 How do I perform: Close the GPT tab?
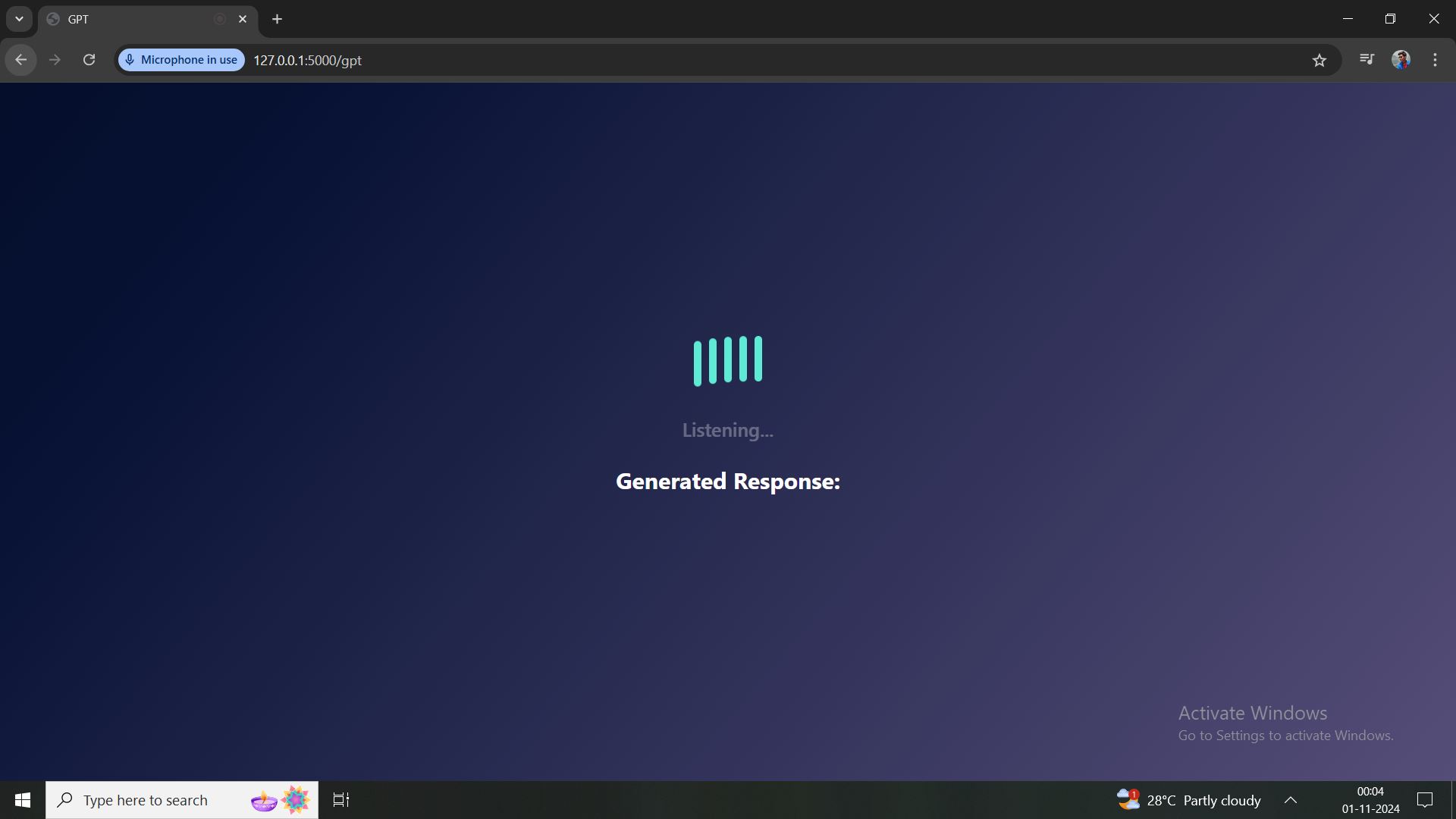point(243,20)
